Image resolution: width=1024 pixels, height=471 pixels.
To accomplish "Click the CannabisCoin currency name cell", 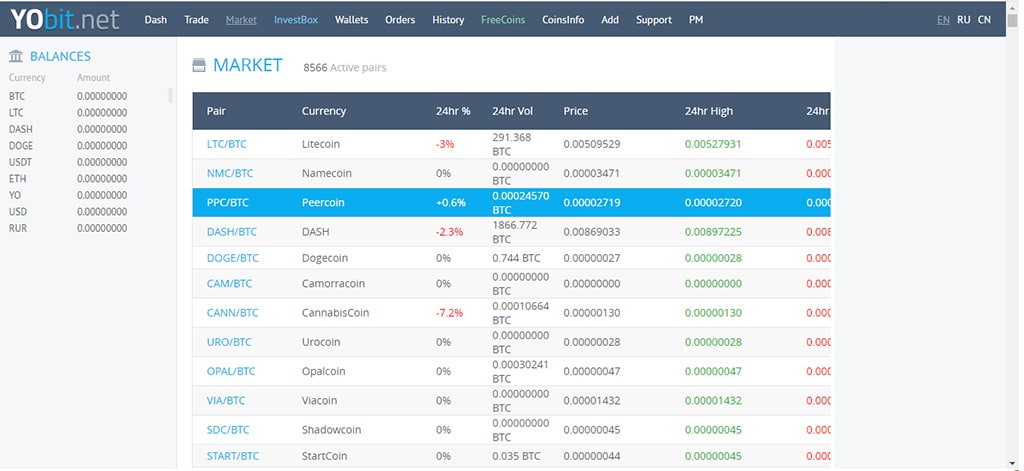I will (335, 313).
